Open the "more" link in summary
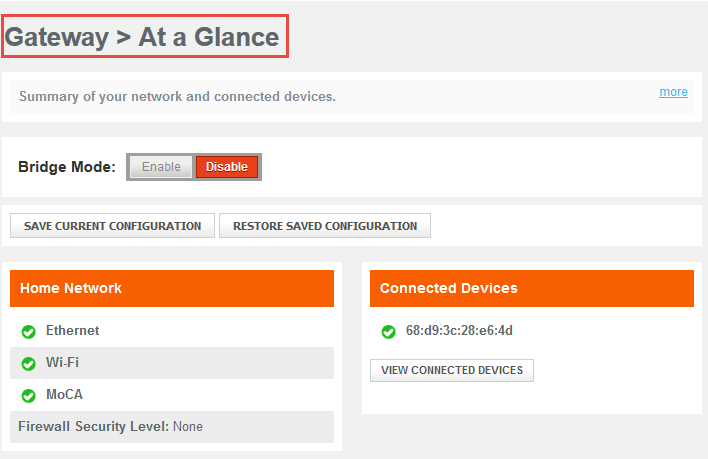 pyautogui.click(x=673, y=92)
